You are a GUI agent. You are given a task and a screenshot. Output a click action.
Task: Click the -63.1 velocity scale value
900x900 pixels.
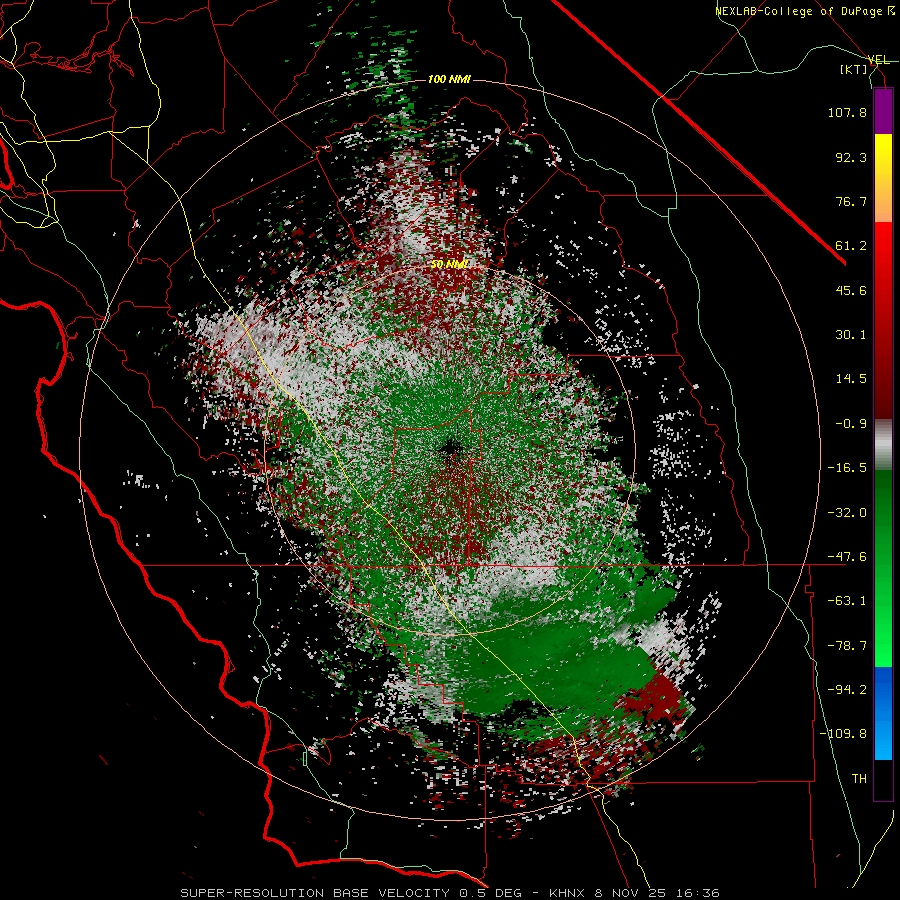847,601
